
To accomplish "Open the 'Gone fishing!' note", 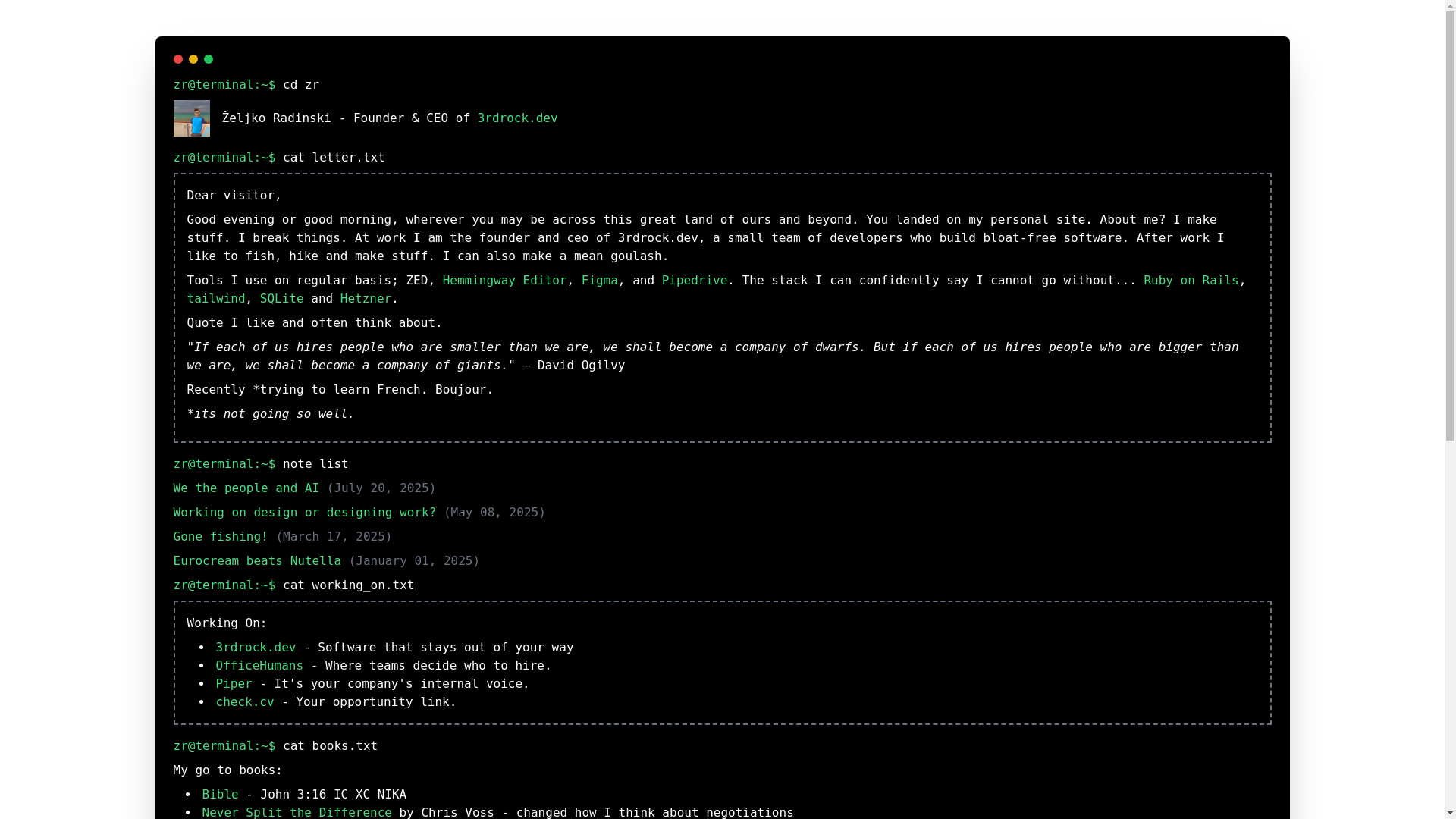I will pos(221,537).
